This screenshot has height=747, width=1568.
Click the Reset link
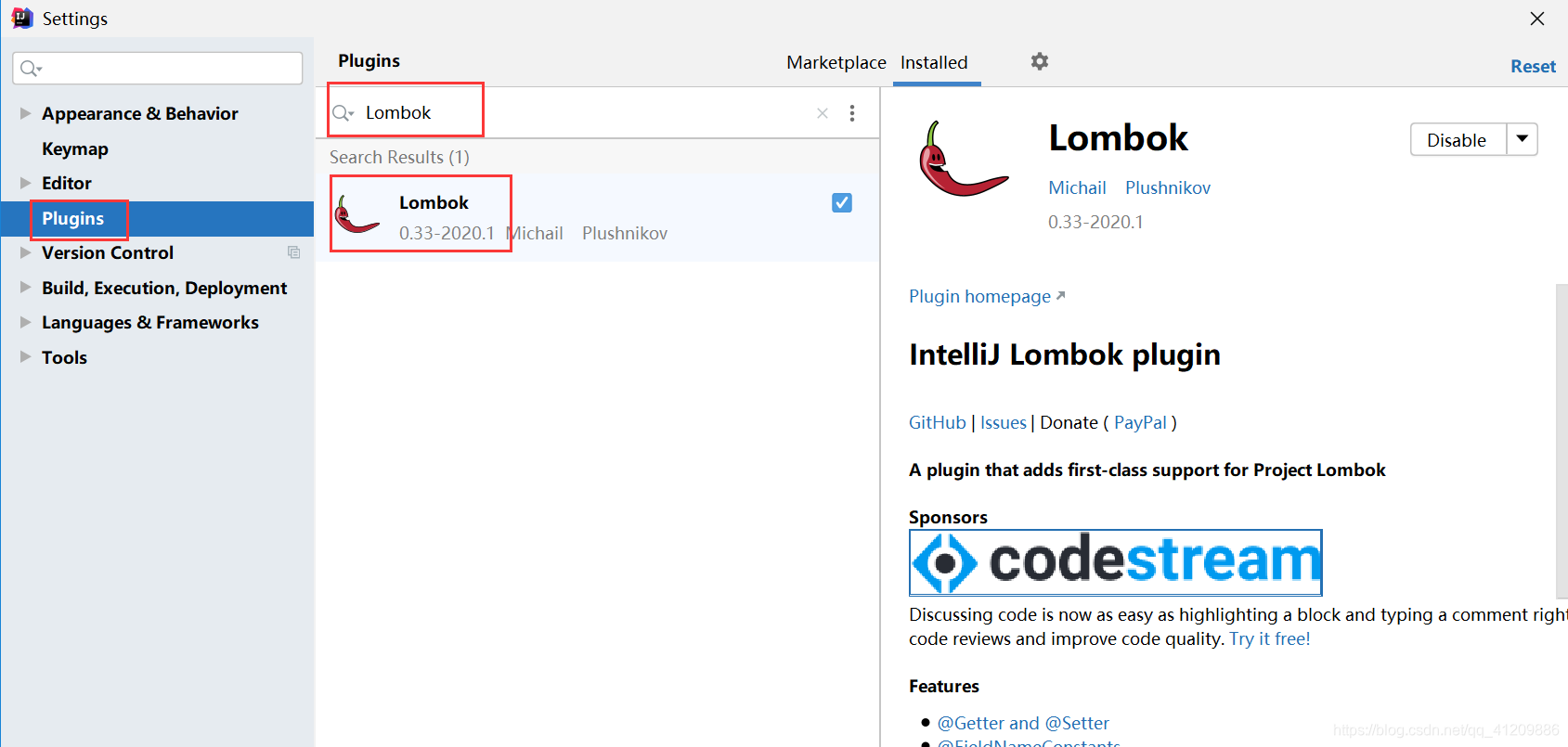tap(1533, 66)
